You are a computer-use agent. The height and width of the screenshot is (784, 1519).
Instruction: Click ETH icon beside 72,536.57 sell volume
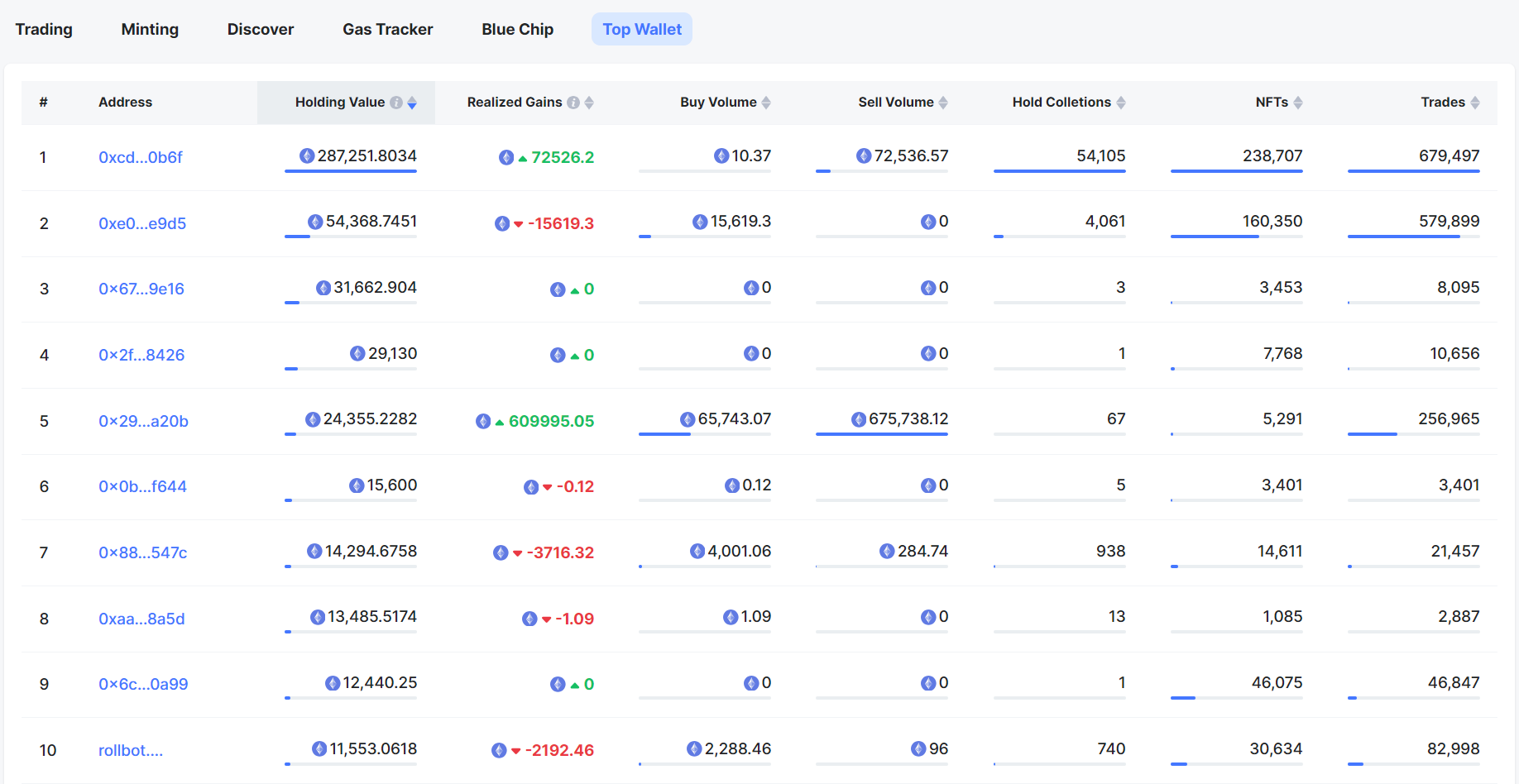tap(864, 155)
